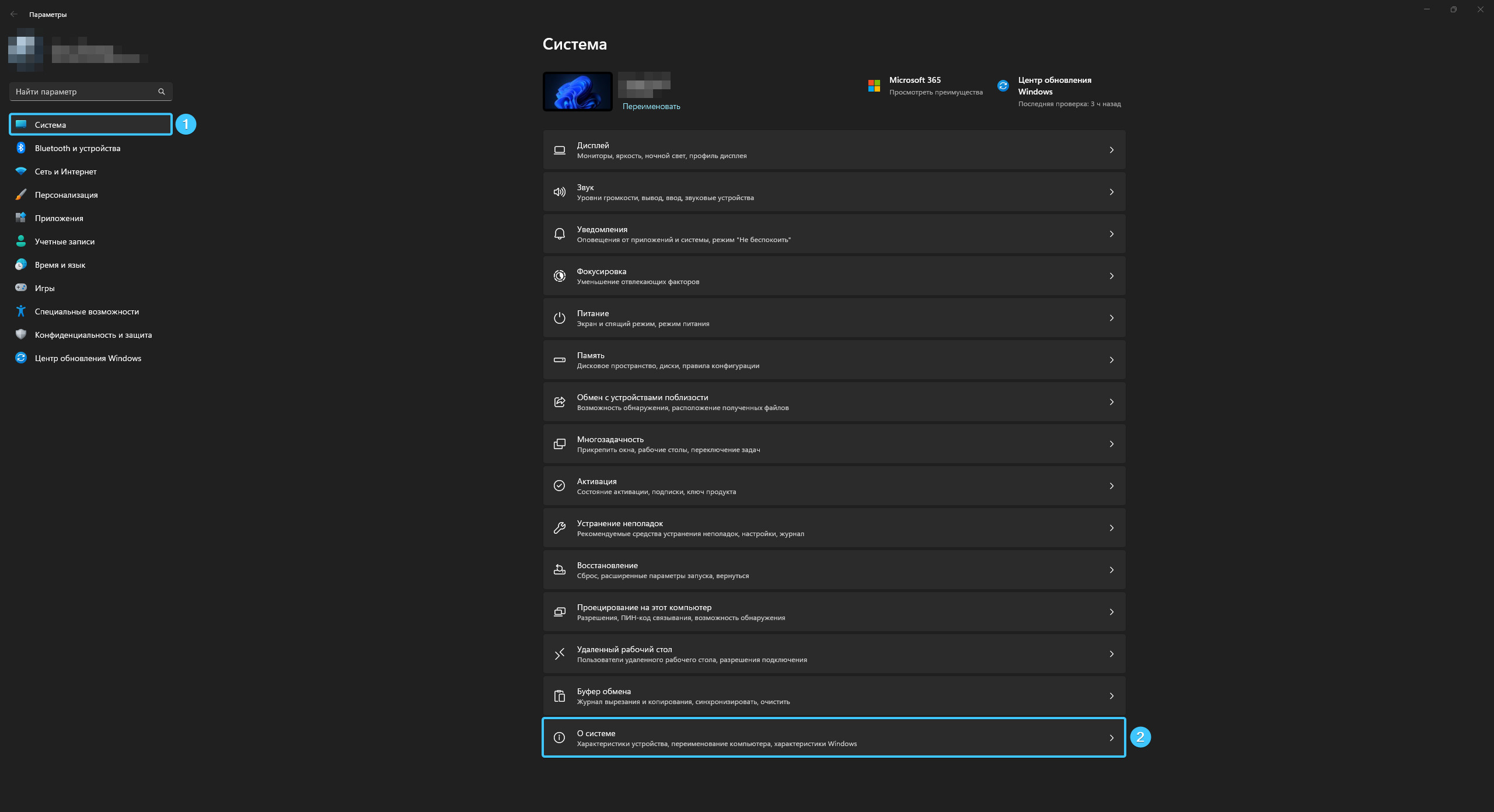The height and width of the screenshot is (812, 1494).
Task: Click the Wi-Fi network icon in the sidebar
Action: 21,171
